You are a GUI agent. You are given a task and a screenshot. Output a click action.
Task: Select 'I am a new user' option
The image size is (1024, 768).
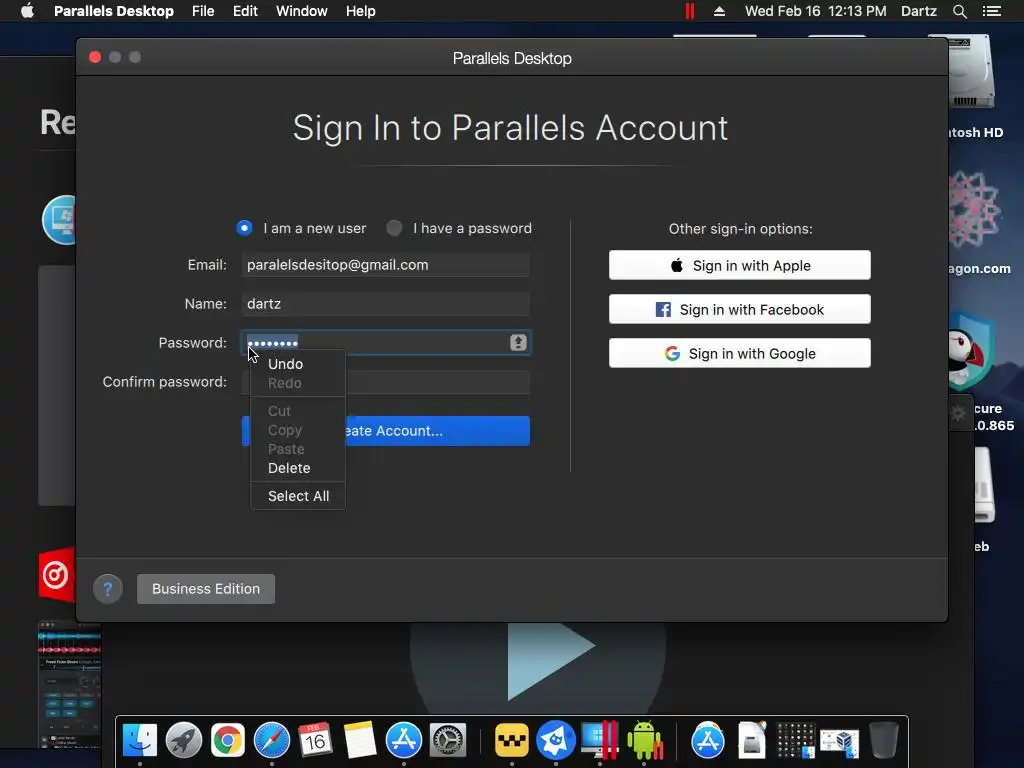tap(244, 228)
